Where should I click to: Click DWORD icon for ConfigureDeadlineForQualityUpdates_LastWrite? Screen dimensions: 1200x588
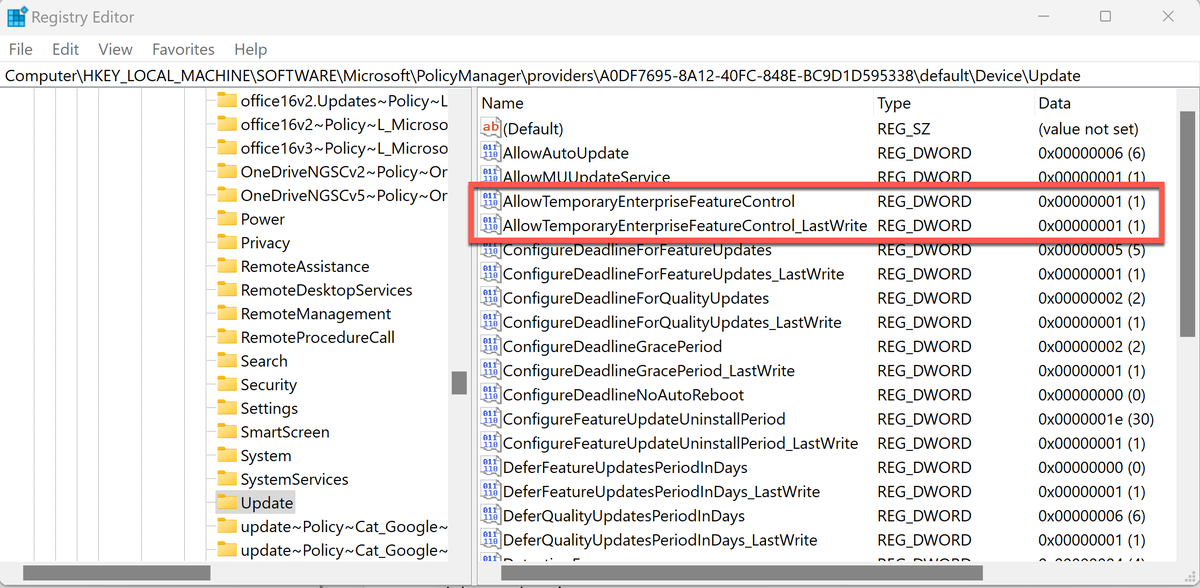pos(491,322)
